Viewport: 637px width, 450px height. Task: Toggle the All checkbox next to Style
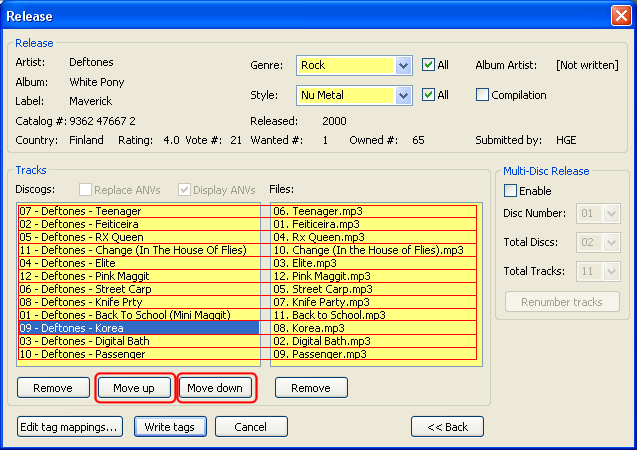[x=428, y=95]
